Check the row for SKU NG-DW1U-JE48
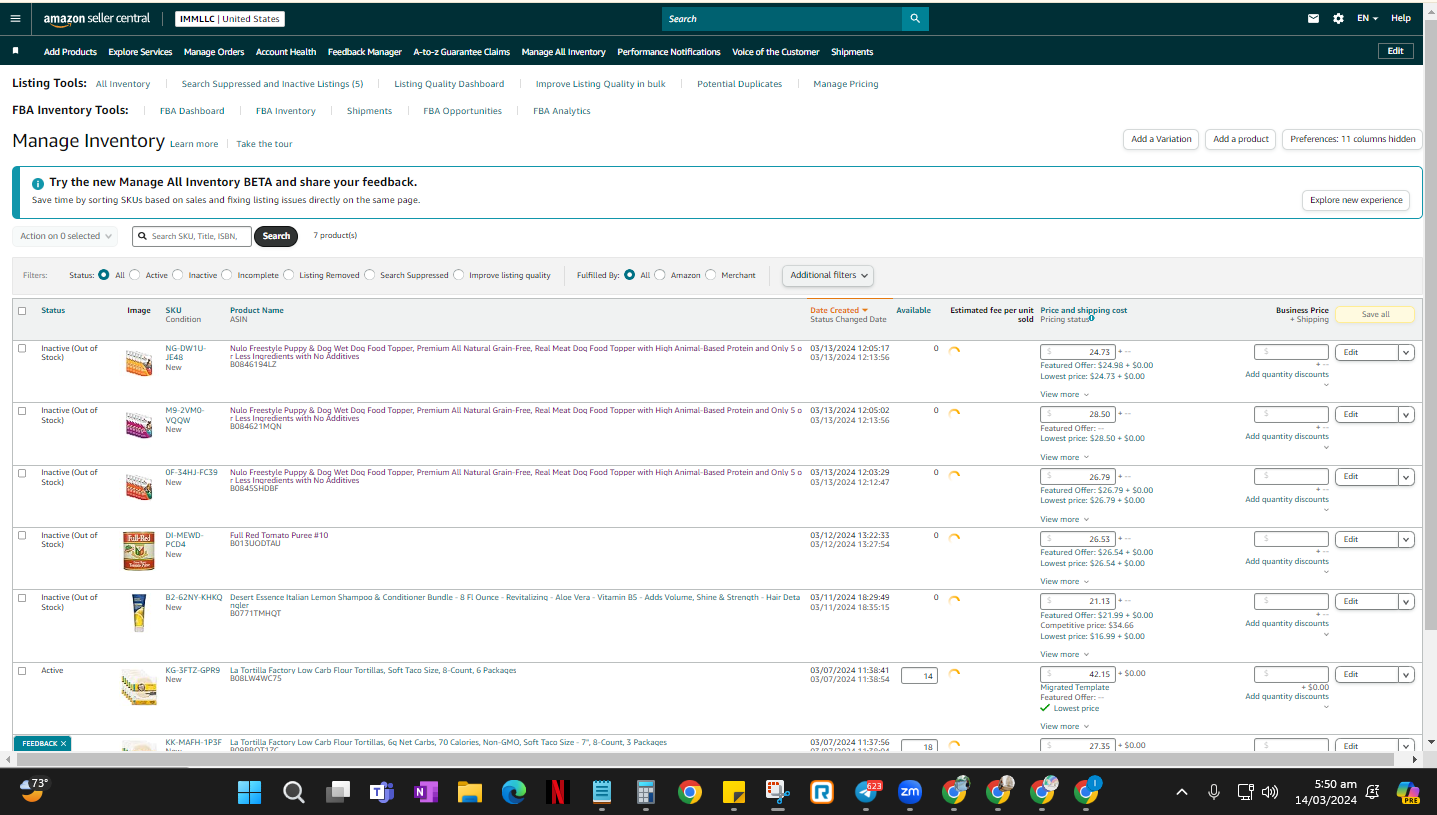 coord(22,349)
